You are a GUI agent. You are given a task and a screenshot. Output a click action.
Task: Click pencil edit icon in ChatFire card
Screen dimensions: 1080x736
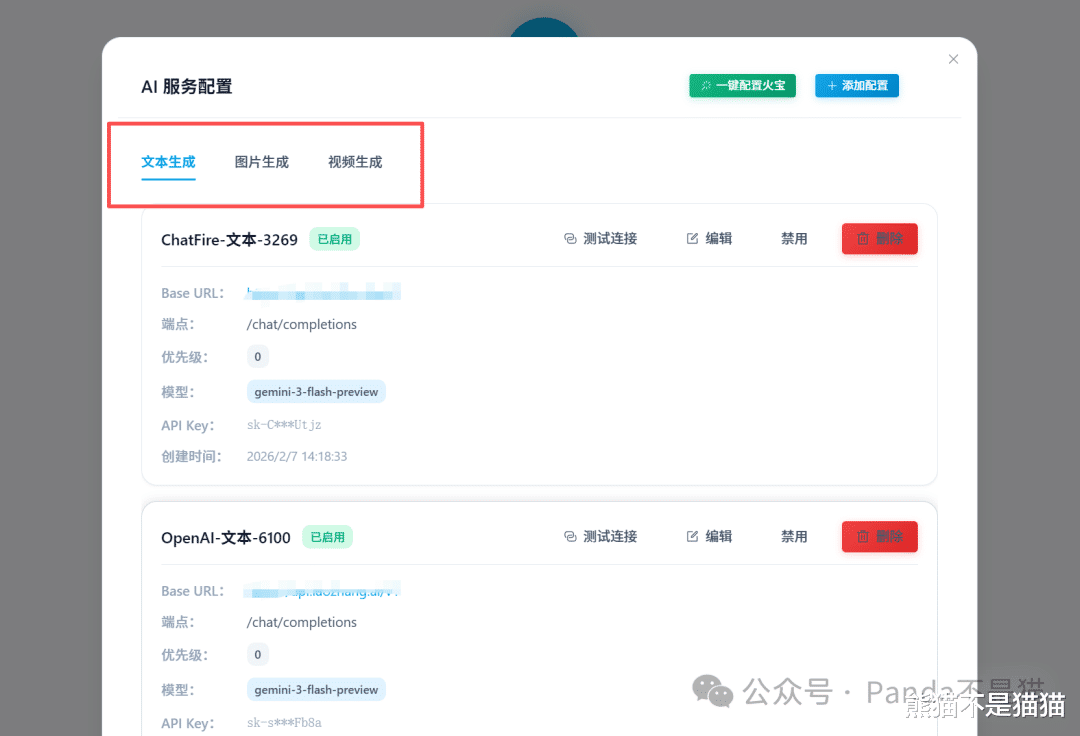click(692, 238)
